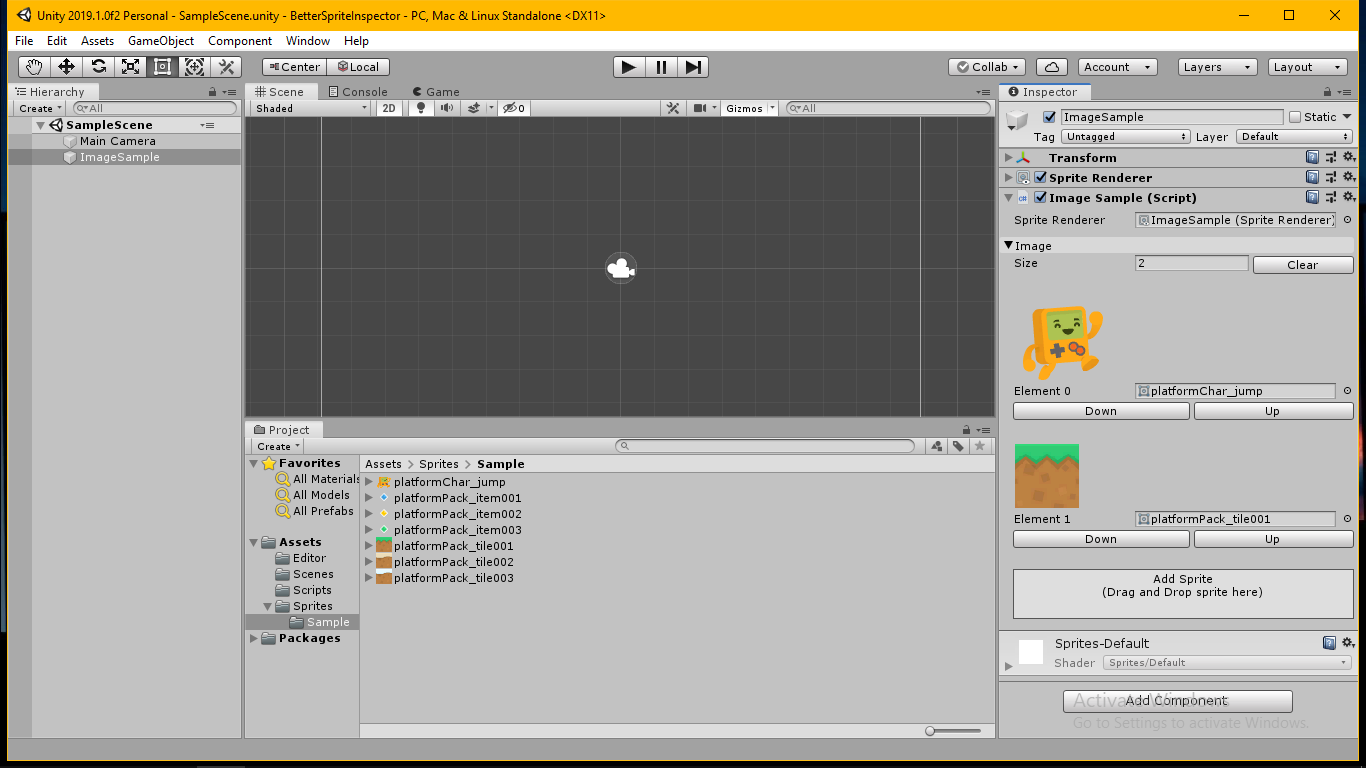Toggle 2D view mode in Scene
Image resolution: width=1366 pixels, height=768 pixels.
point(390,108)
